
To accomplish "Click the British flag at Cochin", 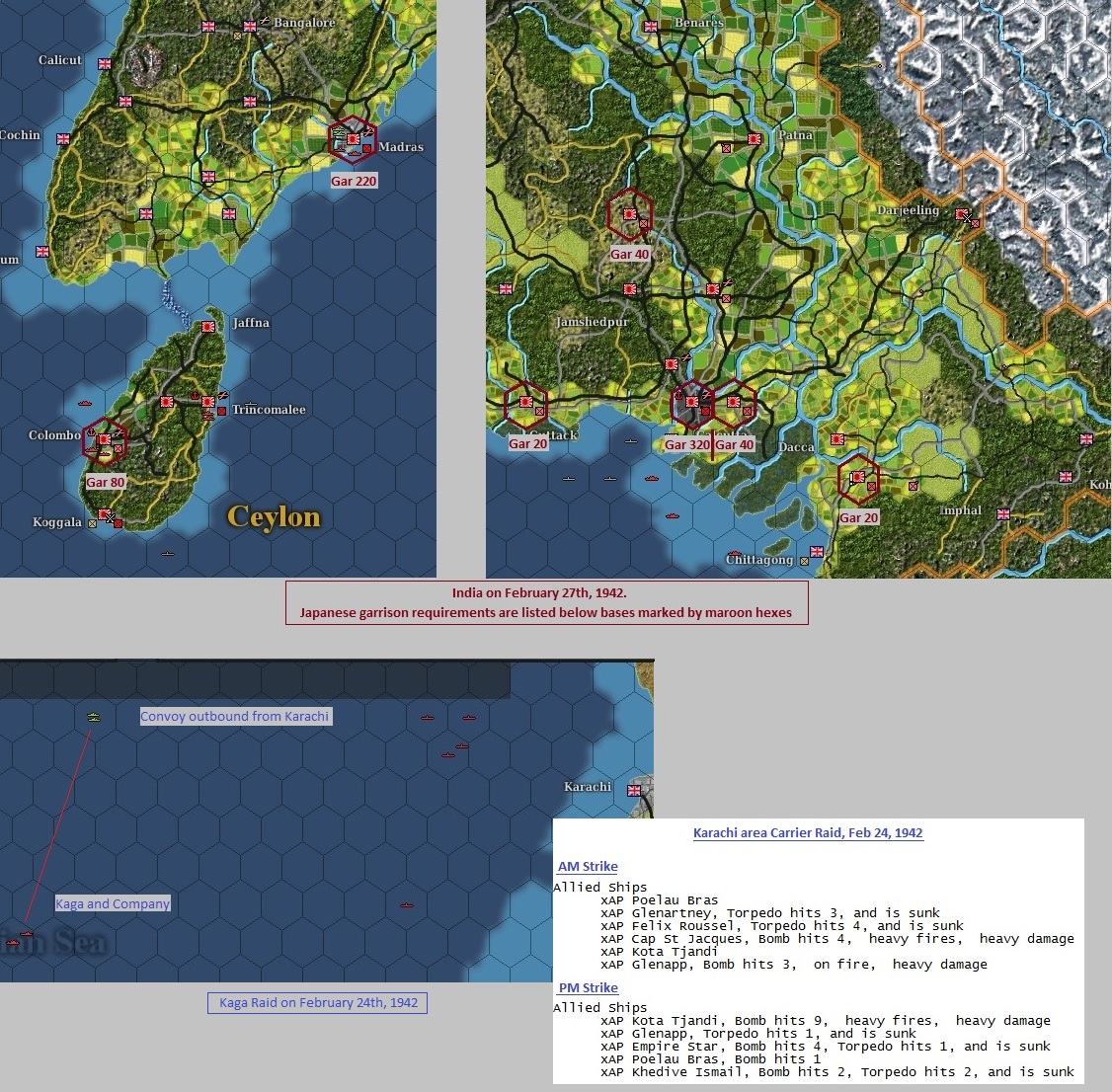I will pyautogui.click(x=63, y=139).
